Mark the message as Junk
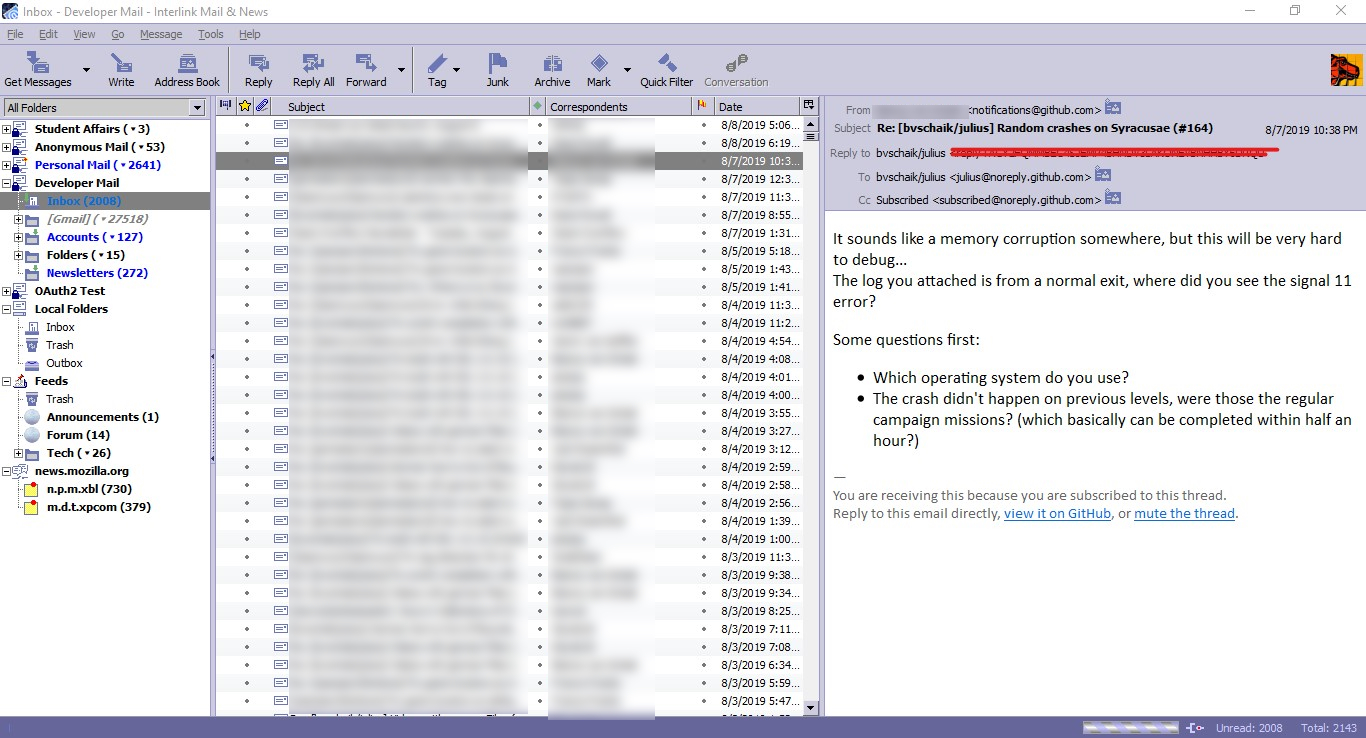The width and height of the screenshot is (1366, 738). [x=498, y=70]
